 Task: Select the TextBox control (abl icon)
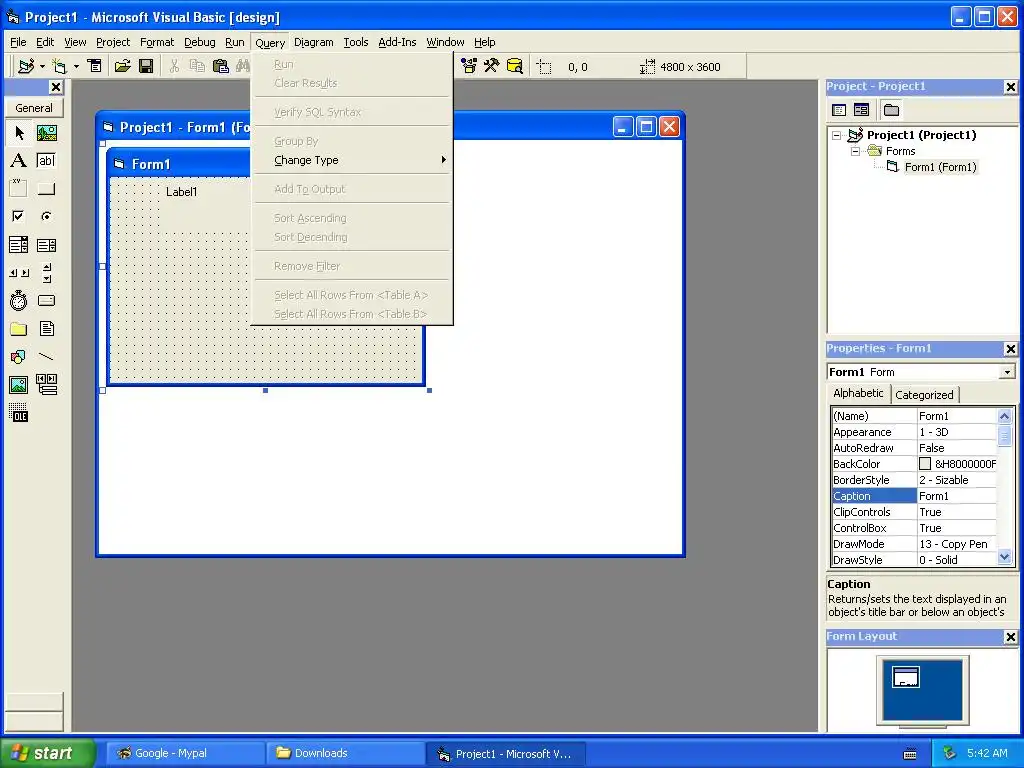coord(46,161)
